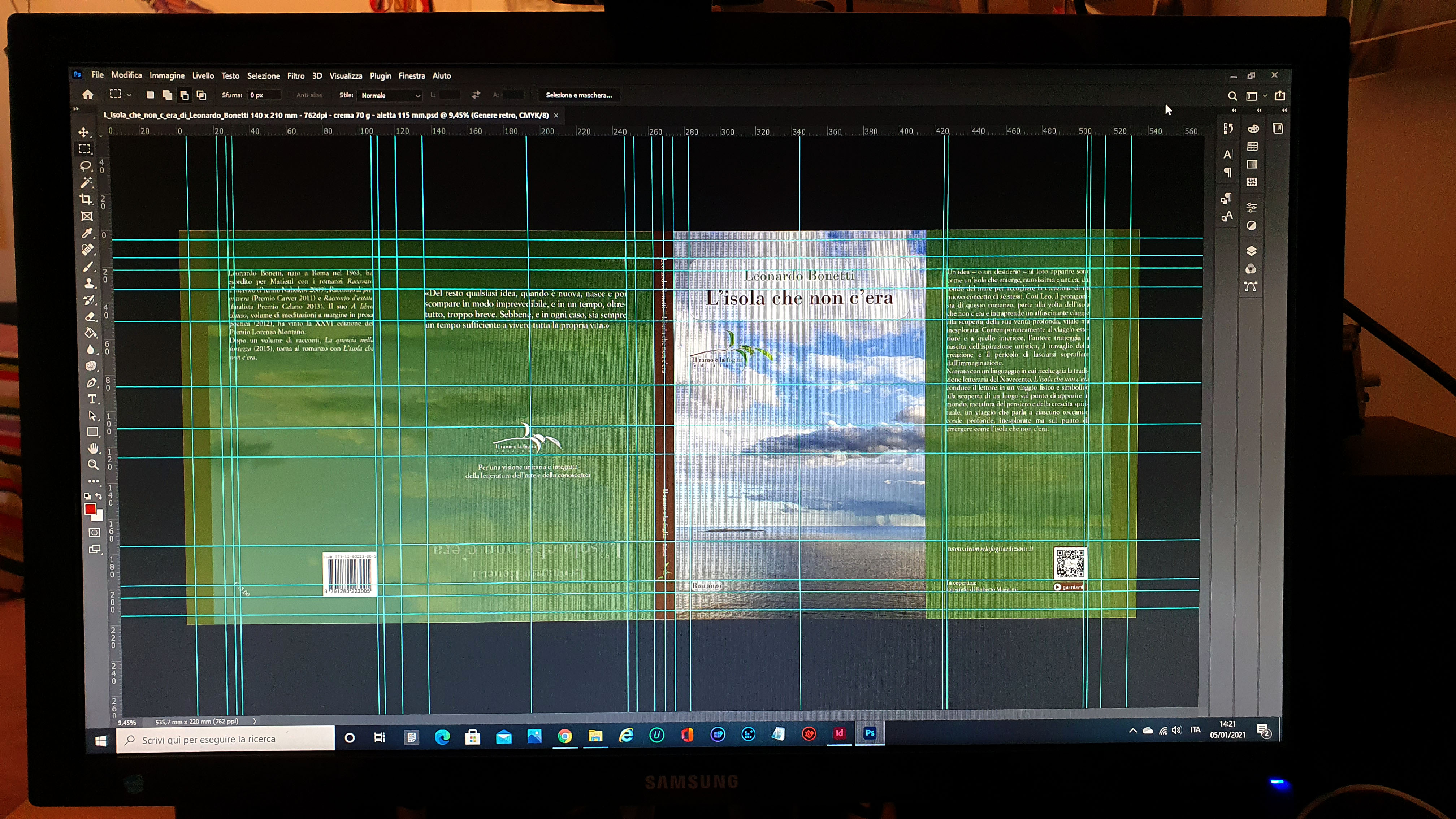Select the Sponge tool

tap(91, 366)
